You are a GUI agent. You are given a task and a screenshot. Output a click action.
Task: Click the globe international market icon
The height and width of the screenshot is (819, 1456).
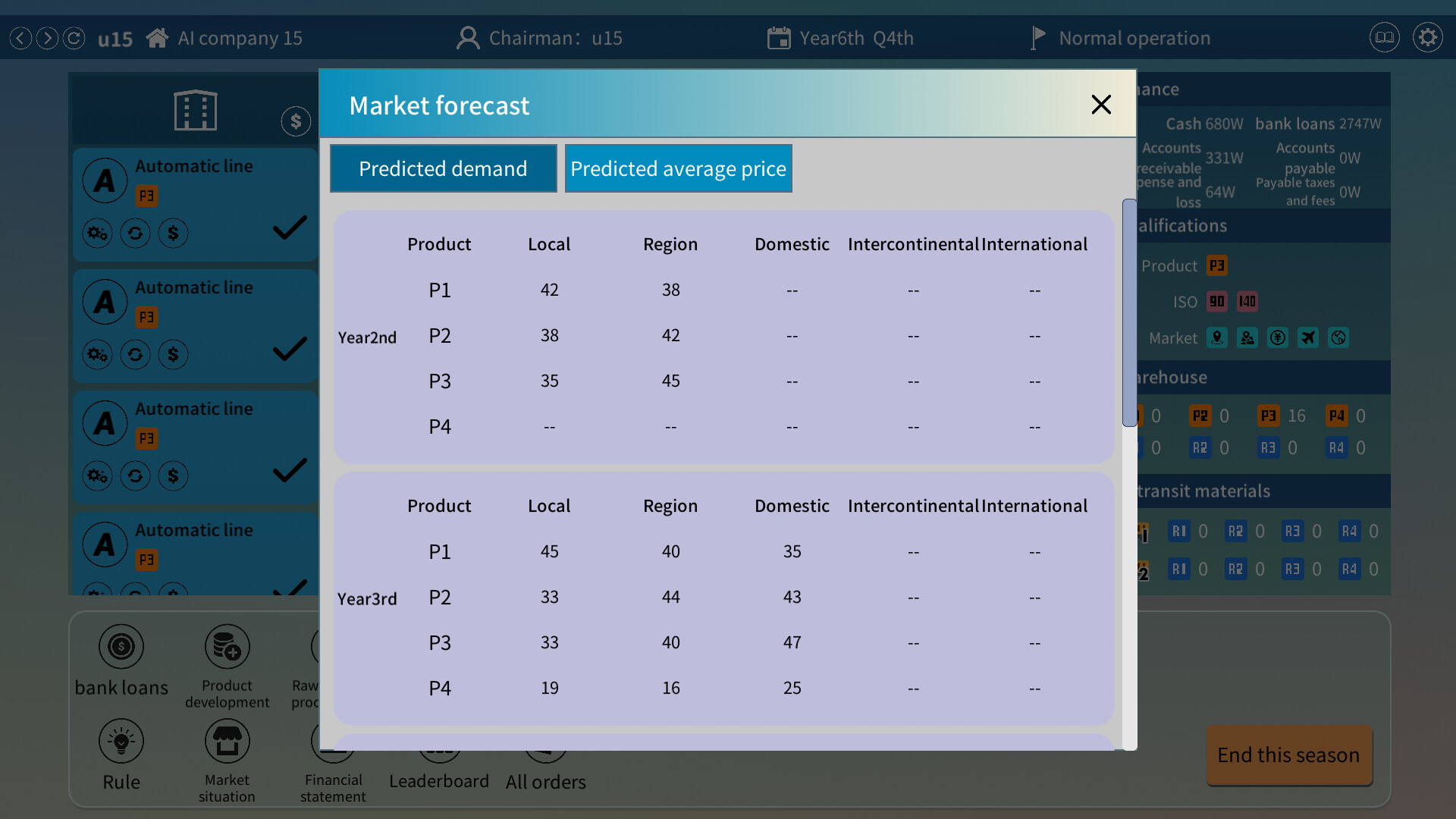coord(1338,337)
